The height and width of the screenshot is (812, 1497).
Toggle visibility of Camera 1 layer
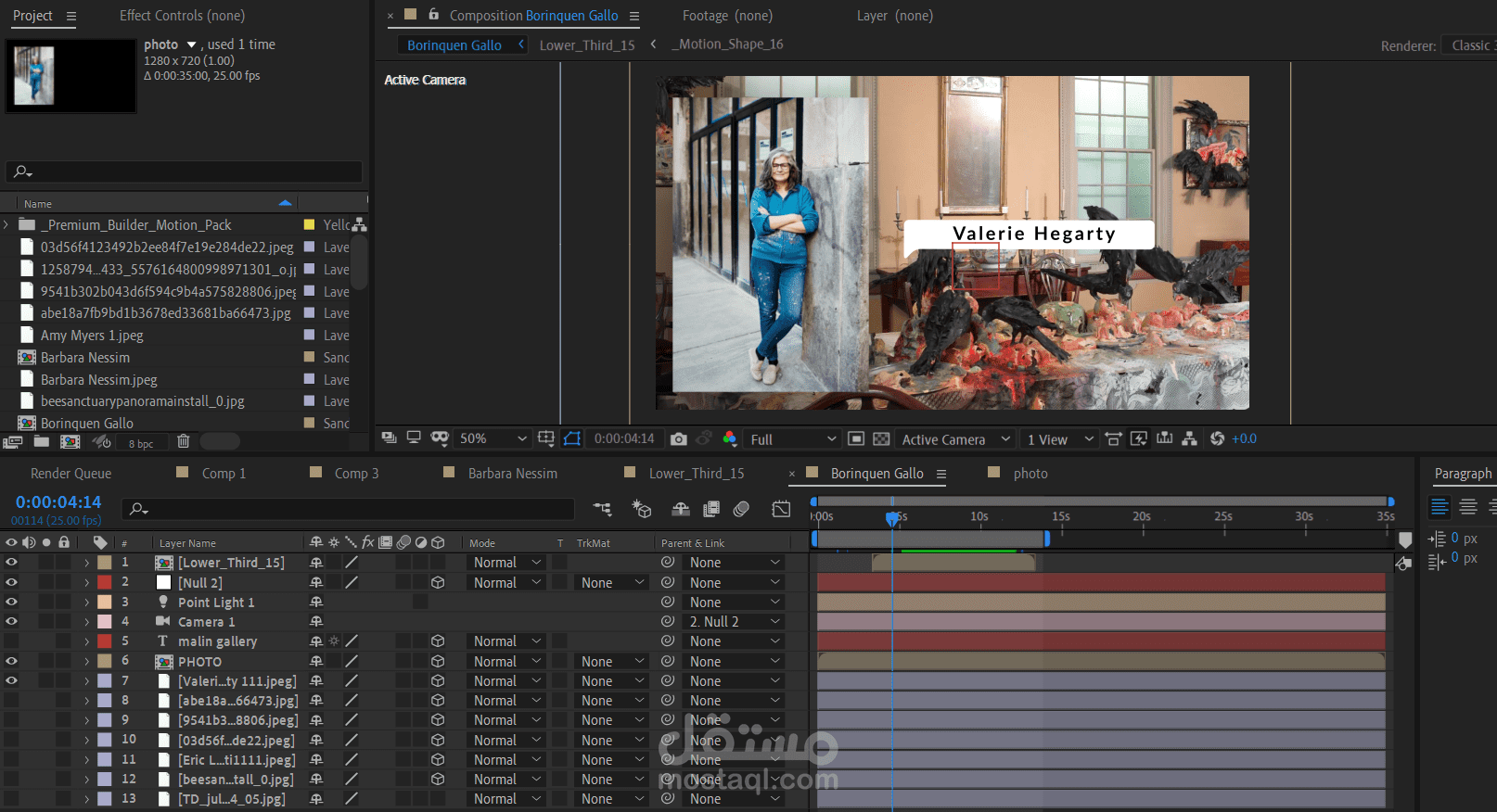tap(12, 621)
